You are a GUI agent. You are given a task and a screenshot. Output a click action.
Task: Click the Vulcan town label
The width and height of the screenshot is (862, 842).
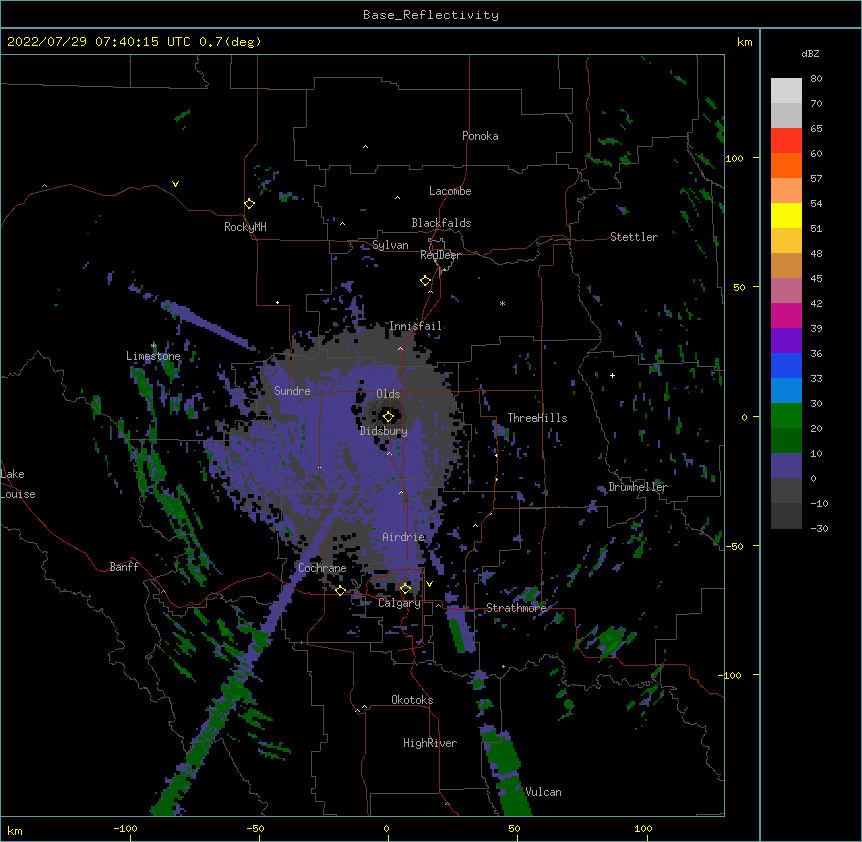tap(543, 792)
